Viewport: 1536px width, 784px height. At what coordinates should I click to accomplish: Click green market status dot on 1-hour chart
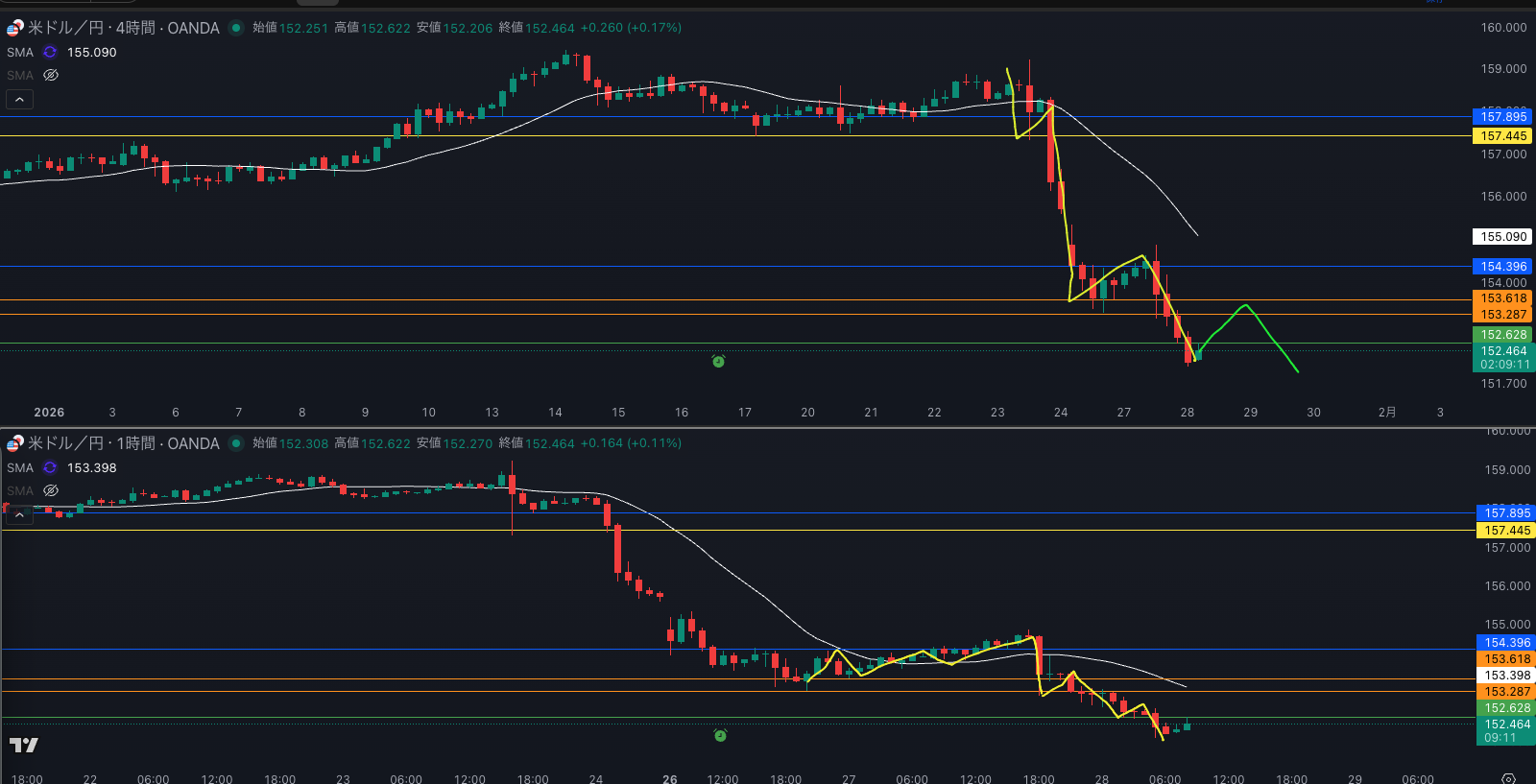[x=235, y=443]
